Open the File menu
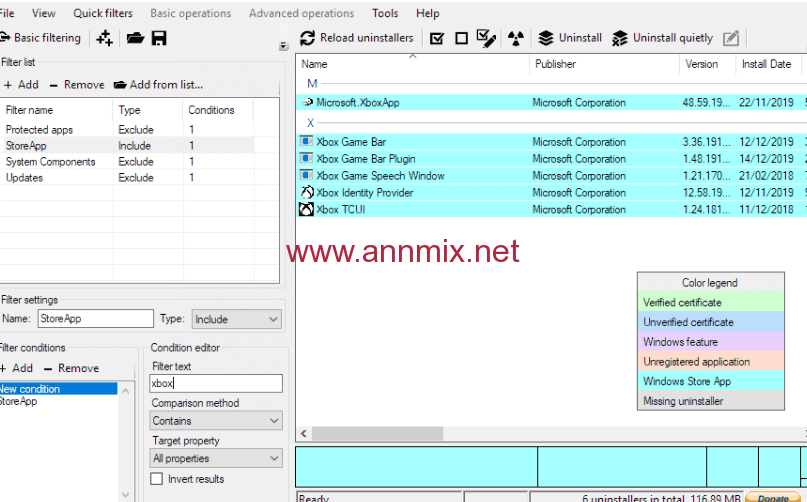 pos(7,13)
